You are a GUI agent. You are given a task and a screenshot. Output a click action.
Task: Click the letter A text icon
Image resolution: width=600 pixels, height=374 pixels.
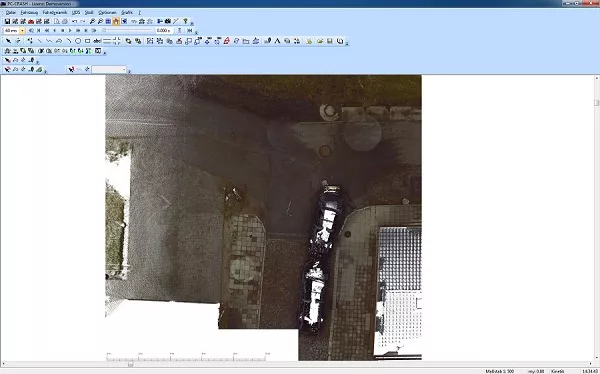[x=277, y=41]
